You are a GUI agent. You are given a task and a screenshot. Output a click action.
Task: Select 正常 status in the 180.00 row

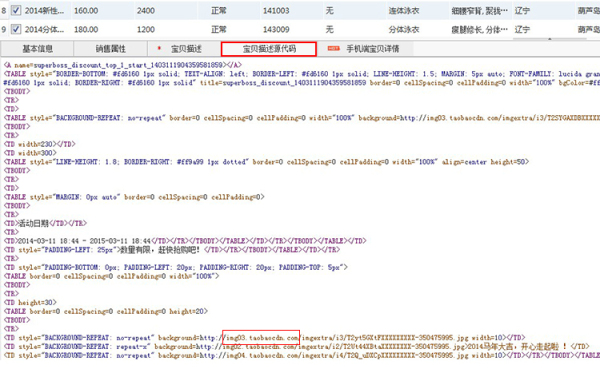(x=219, y=29)
